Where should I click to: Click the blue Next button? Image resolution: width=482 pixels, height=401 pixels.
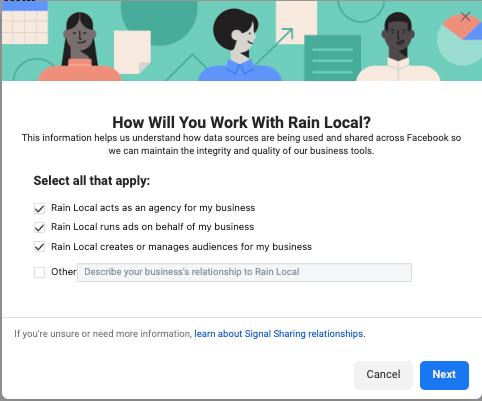point(444,375)
